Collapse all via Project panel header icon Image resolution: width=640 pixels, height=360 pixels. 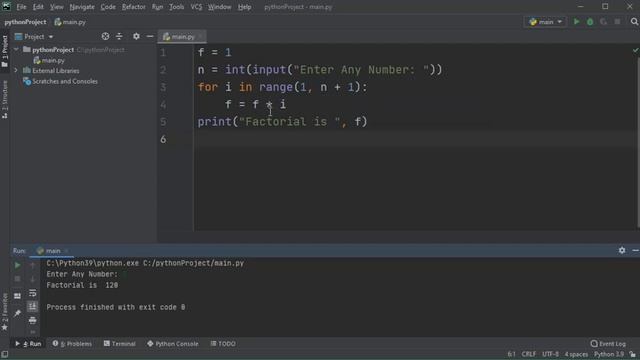pos(119,36)
